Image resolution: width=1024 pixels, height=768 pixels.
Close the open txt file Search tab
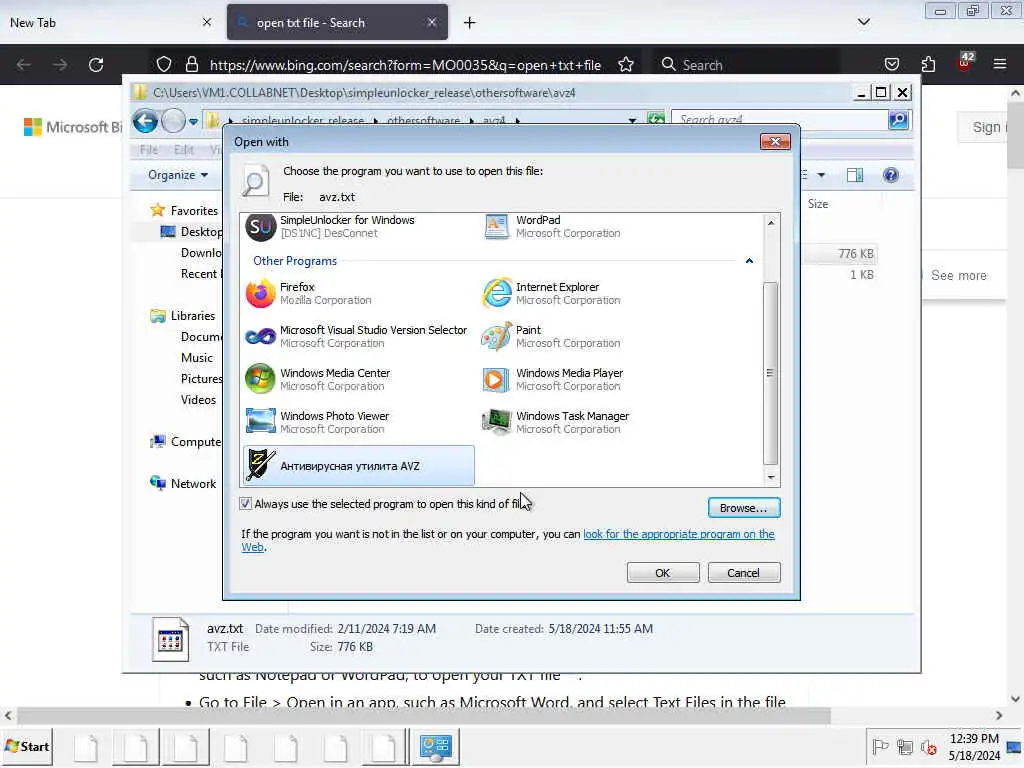432,22
